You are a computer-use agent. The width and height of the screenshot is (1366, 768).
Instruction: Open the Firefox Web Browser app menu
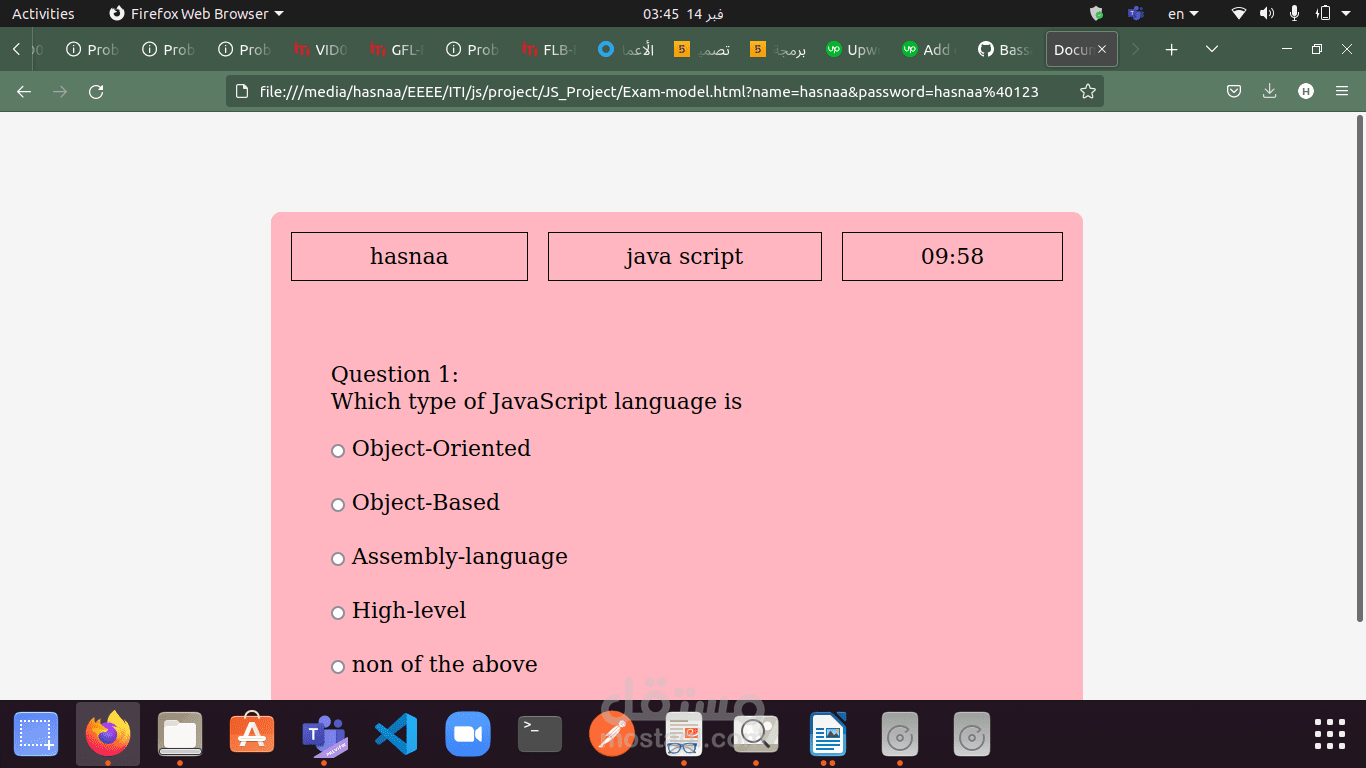[x=196, y=14]
